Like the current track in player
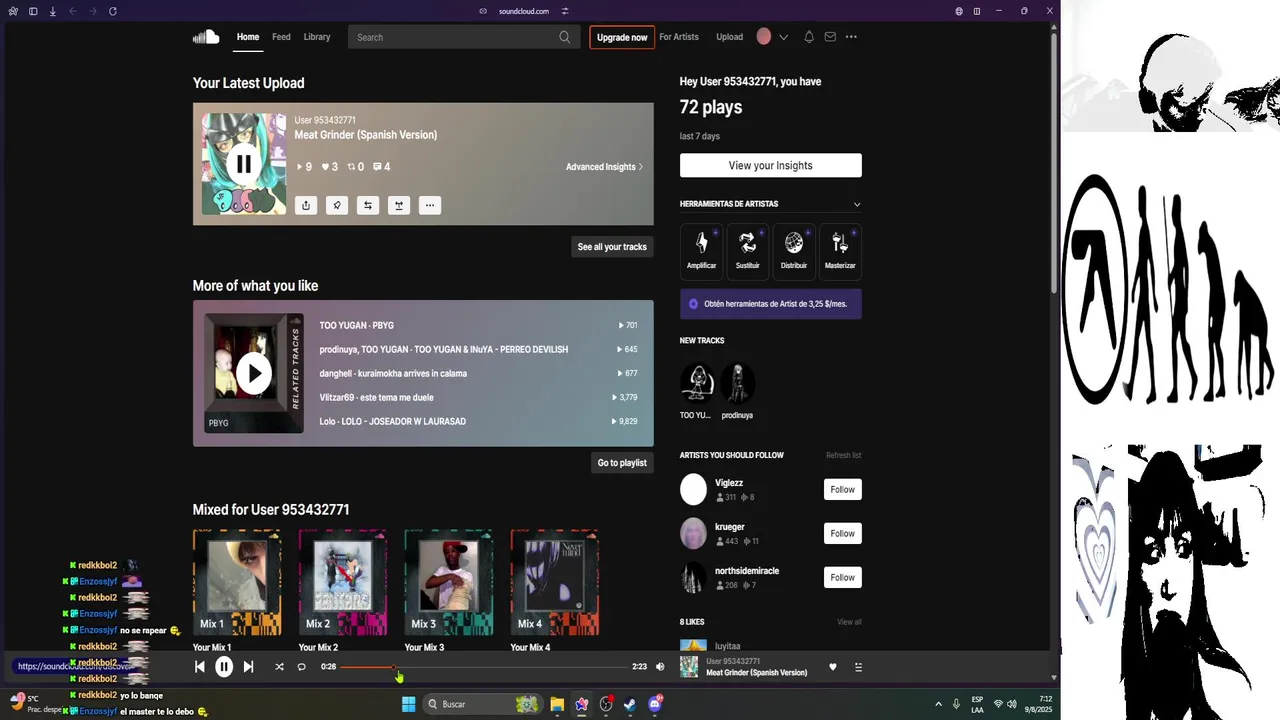 coord(832,667)
